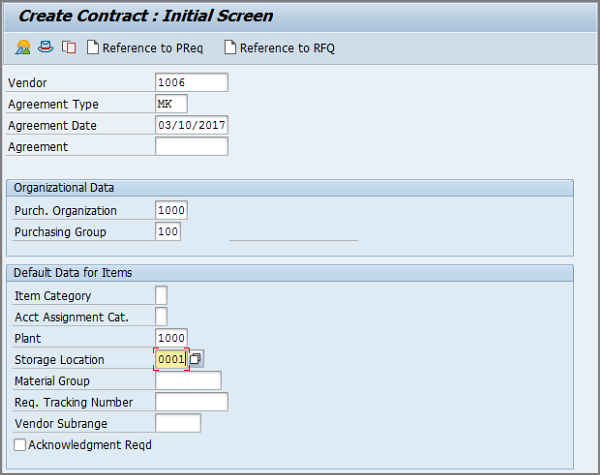Click the Vendor input field
Screen dimensions: 600x475
(192, 83)
